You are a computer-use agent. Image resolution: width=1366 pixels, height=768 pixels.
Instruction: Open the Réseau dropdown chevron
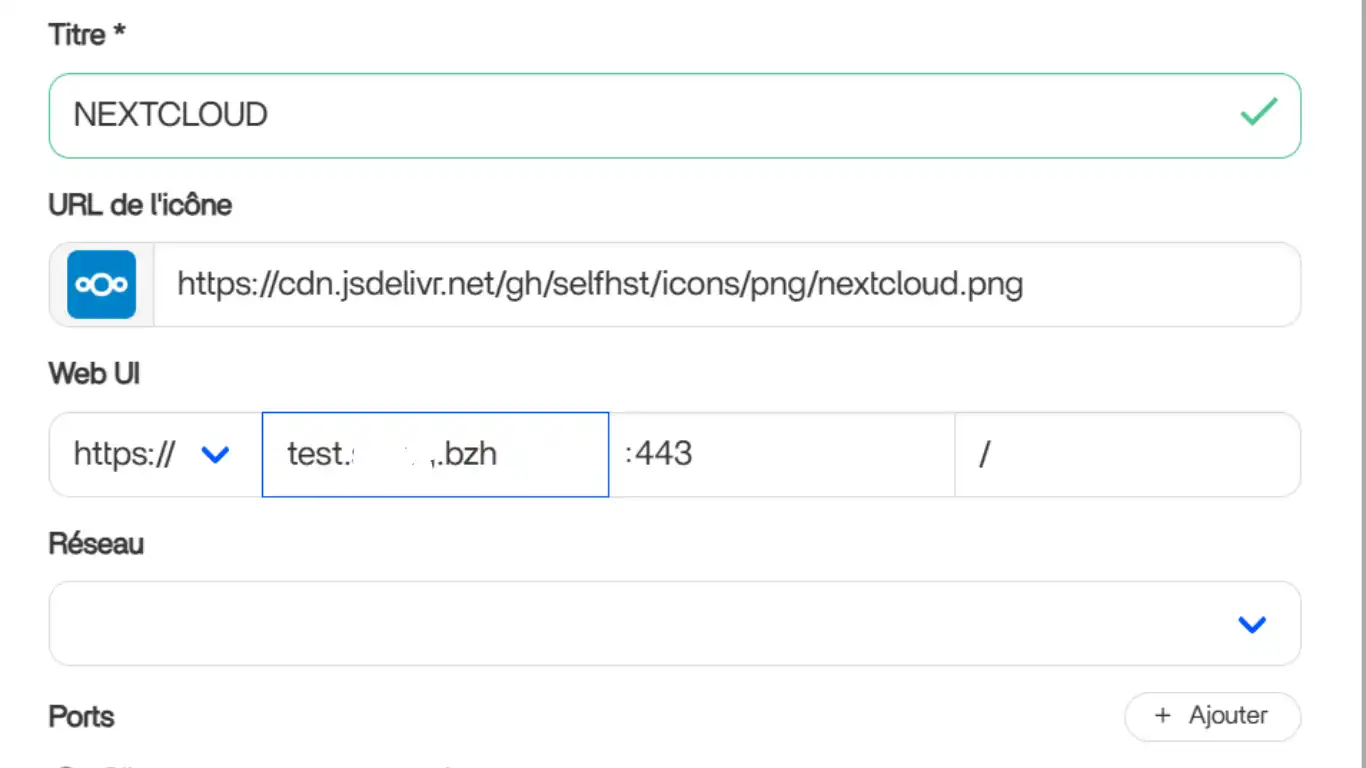1252,625
